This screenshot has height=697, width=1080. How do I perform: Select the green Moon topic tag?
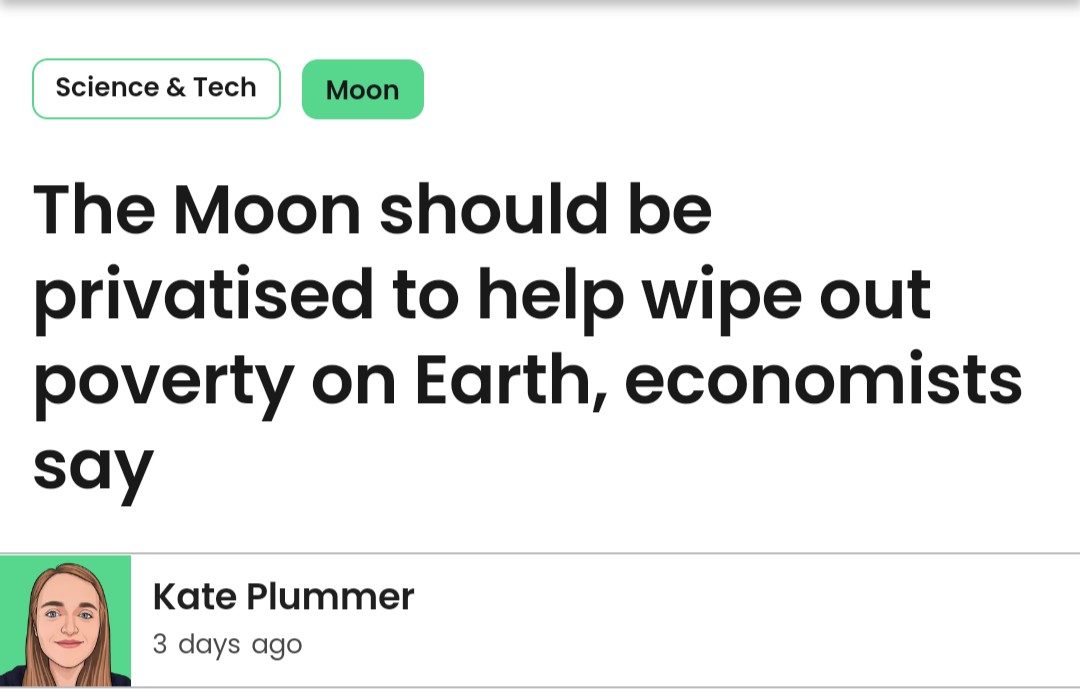coord(362,90)
